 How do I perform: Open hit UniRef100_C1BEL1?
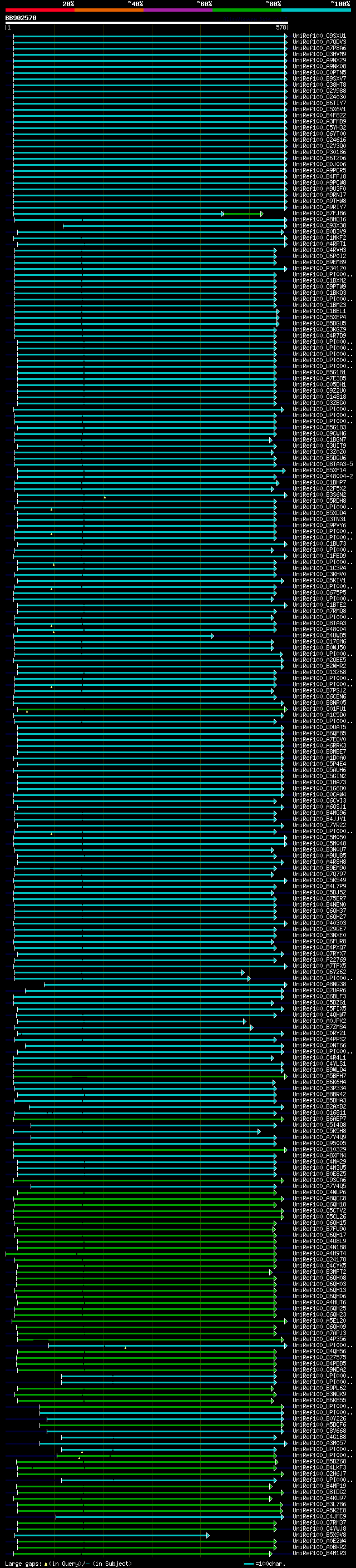(x=319, y=311)
